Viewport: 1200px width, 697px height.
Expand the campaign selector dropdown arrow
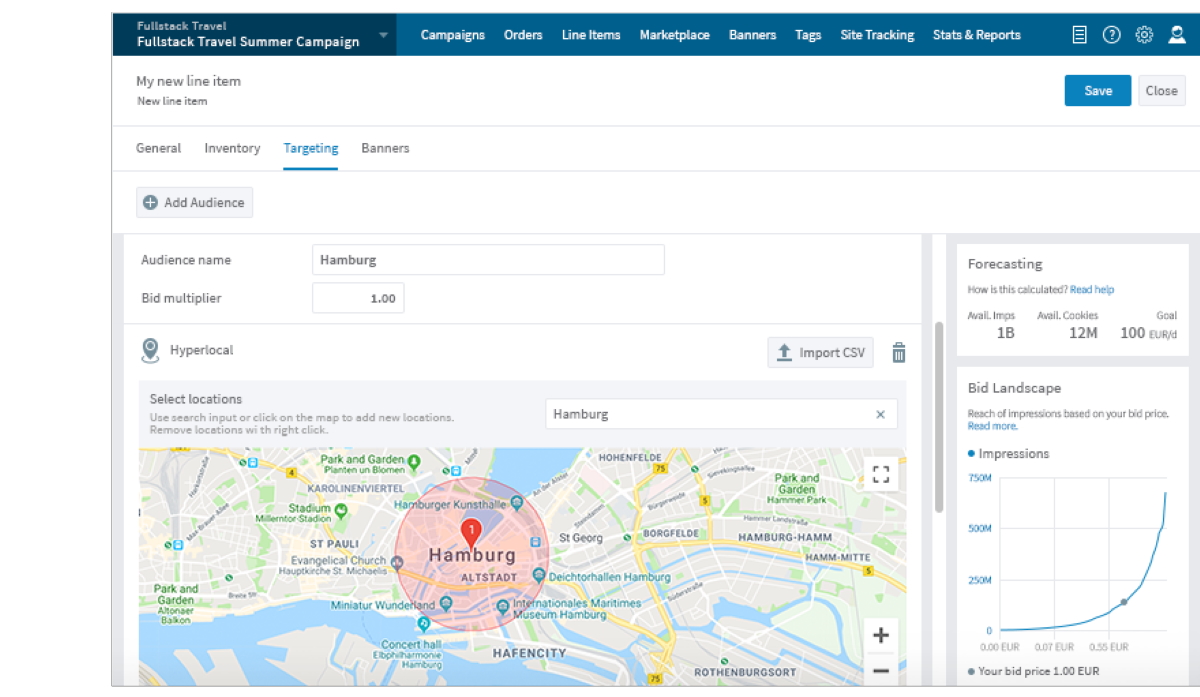(x=383, y=36)
